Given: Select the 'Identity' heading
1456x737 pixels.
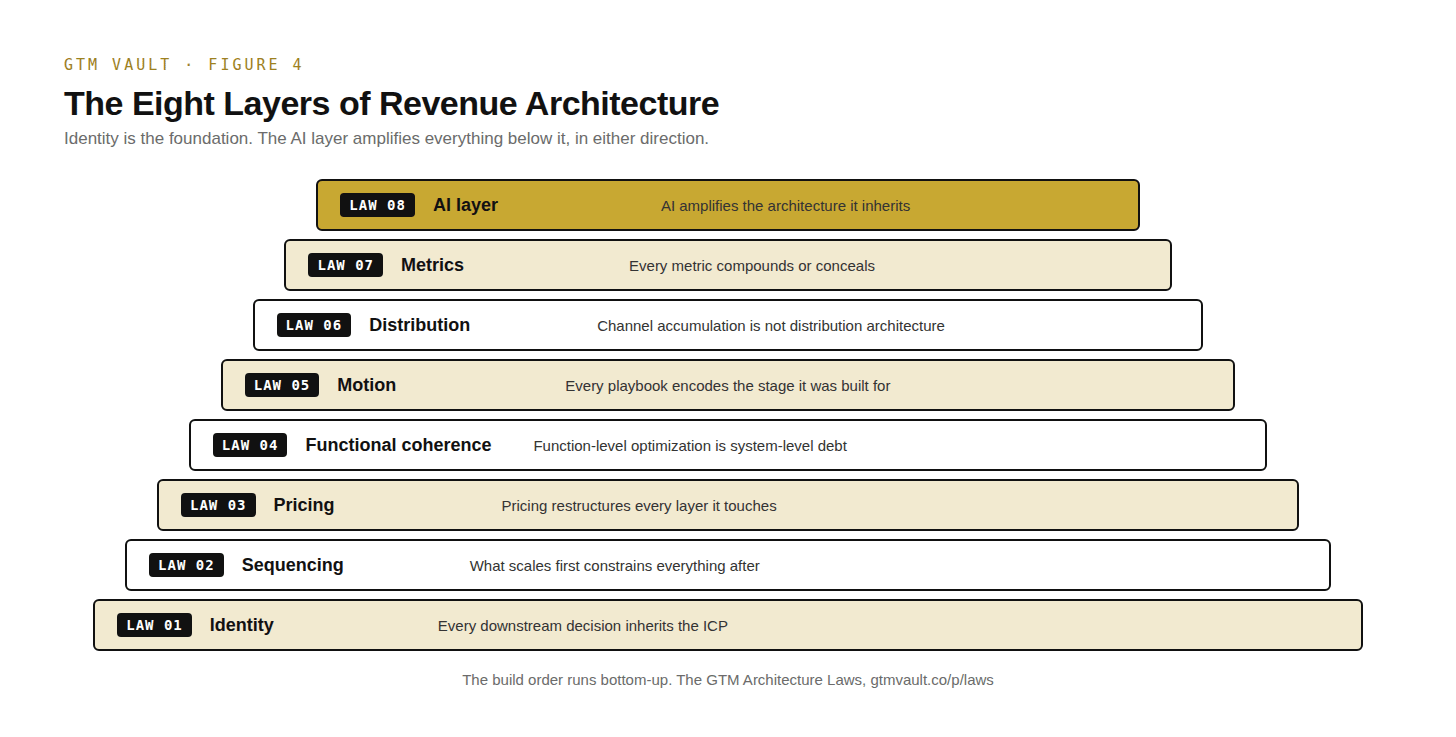Looking at the screenshot, I should point(241,625).
